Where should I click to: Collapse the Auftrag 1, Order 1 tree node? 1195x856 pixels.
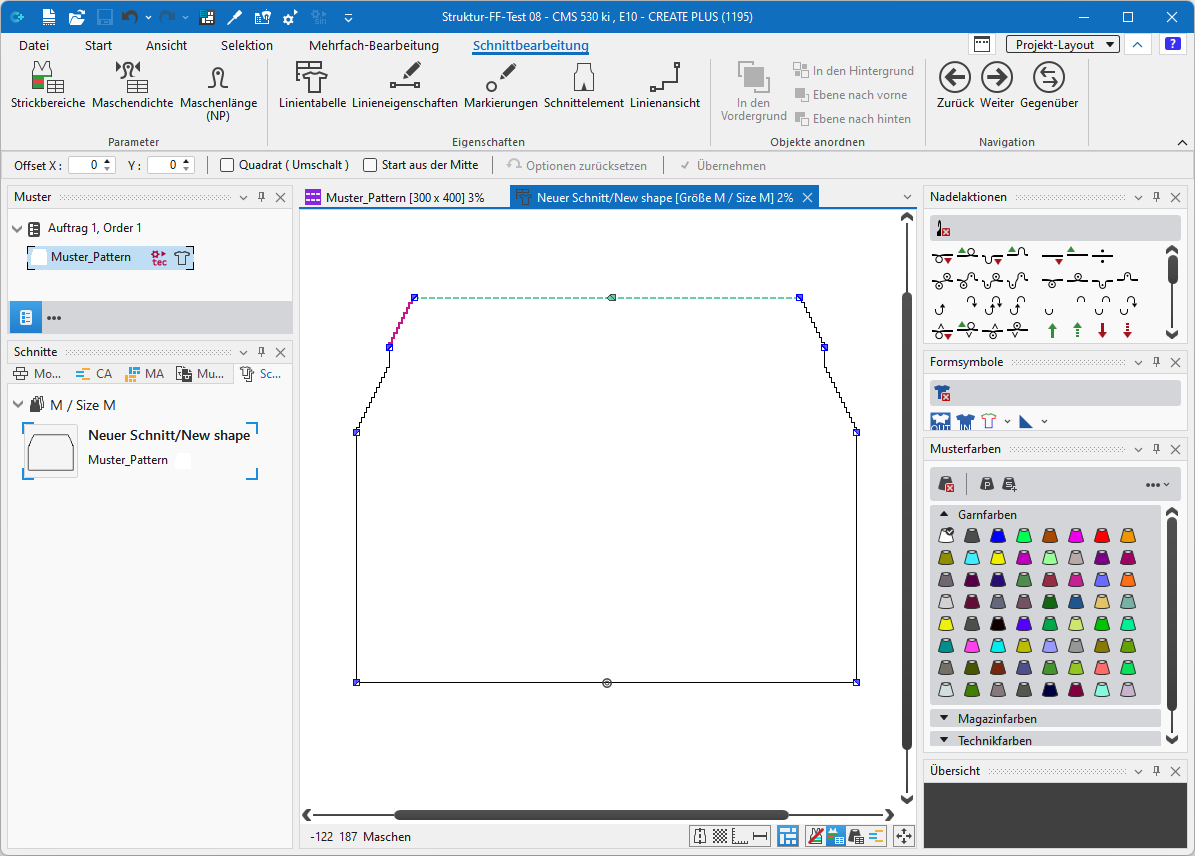click(18, 229)
